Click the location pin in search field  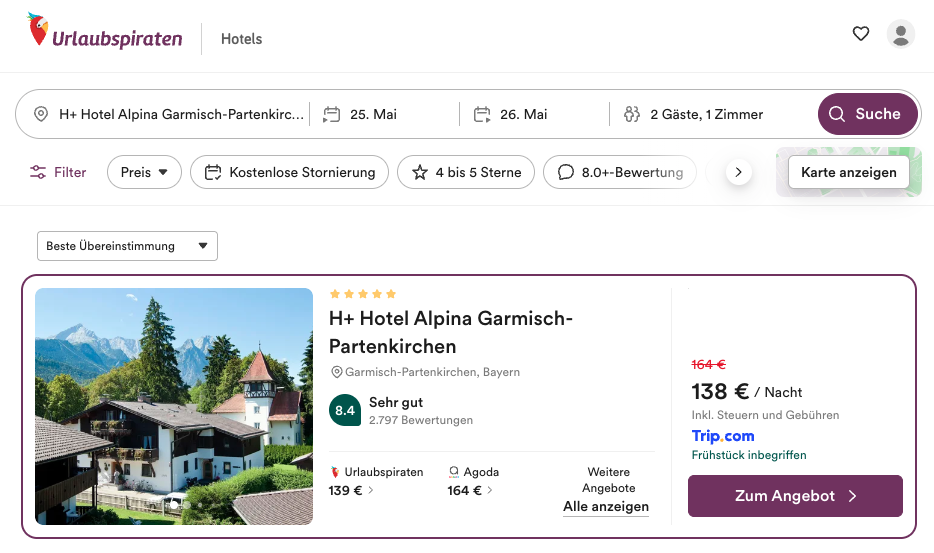[x=41, y=114]
